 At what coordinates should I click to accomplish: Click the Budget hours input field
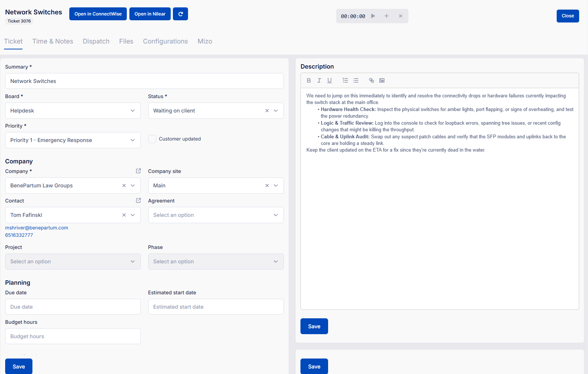click(x=73, y=336)
